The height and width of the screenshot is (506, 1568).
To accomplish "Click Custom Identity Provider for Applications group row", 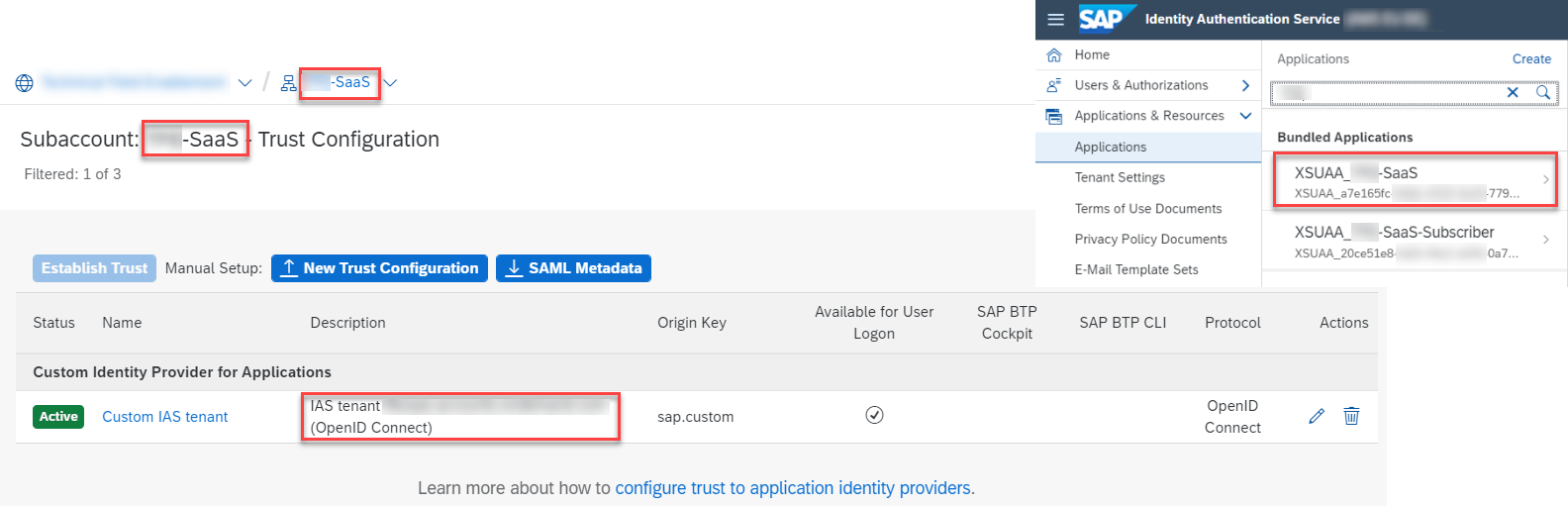I will click(696, 372).
